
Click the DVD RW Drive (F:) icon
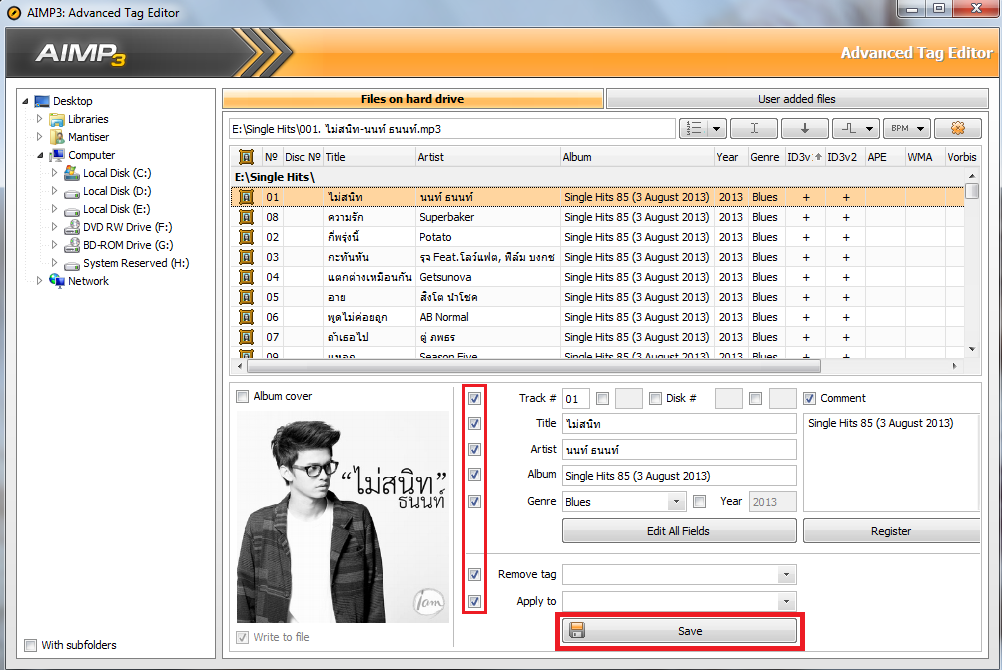pos(72,227)
